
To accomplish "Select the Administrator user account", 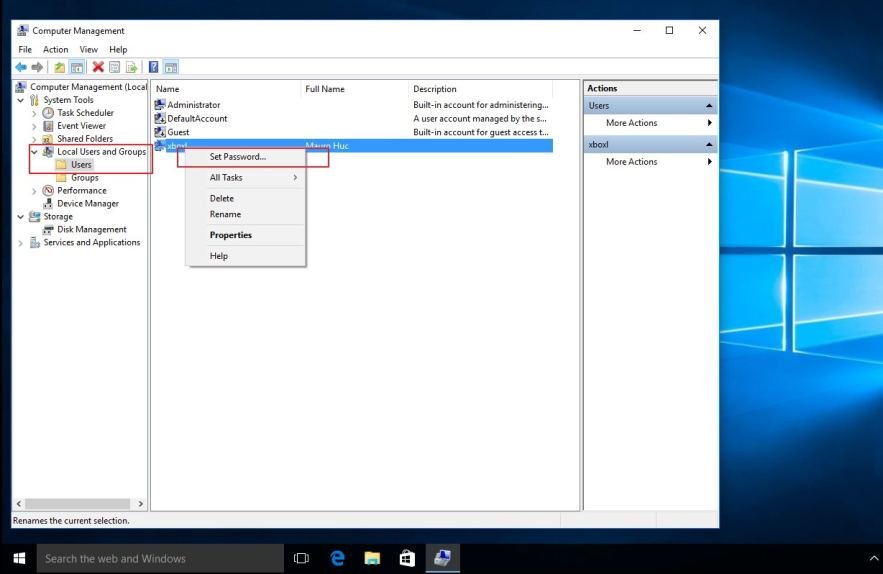I will (x=193, y=105).
